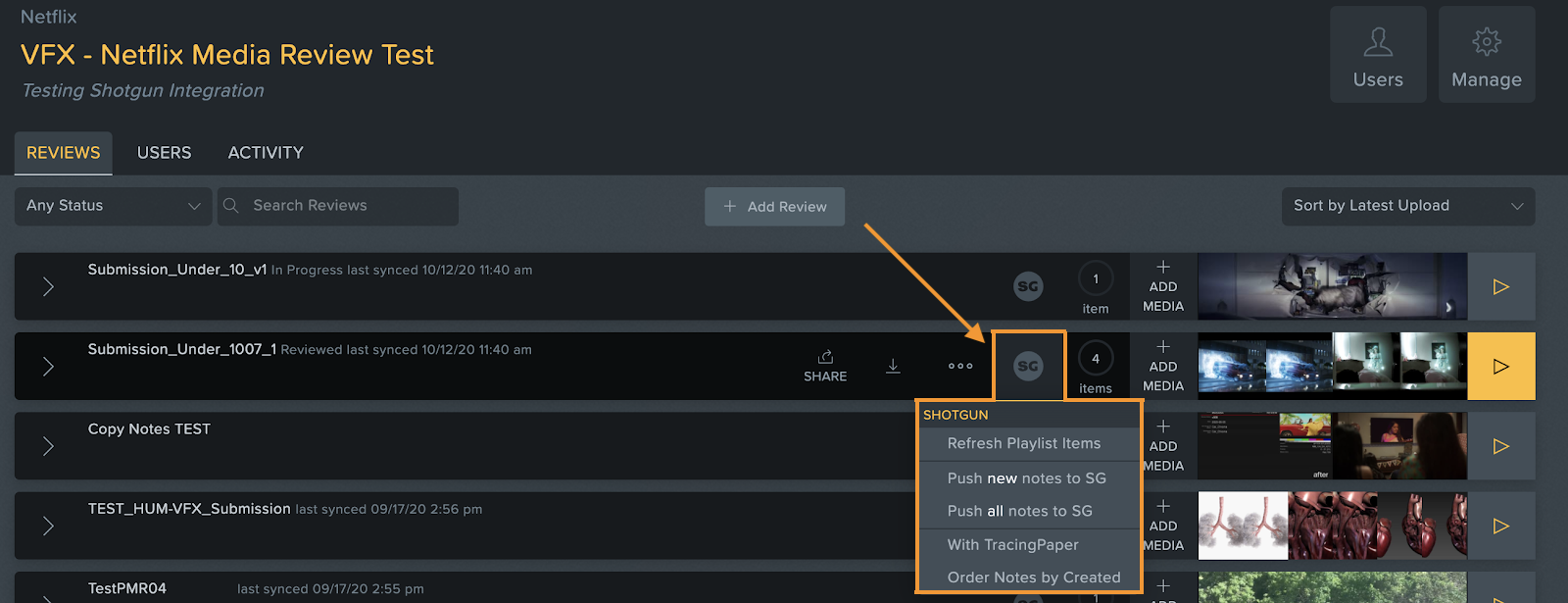
Task: Add media to Copy Notes TEST
Action: pyautogui.click(x=1164, y=446)
